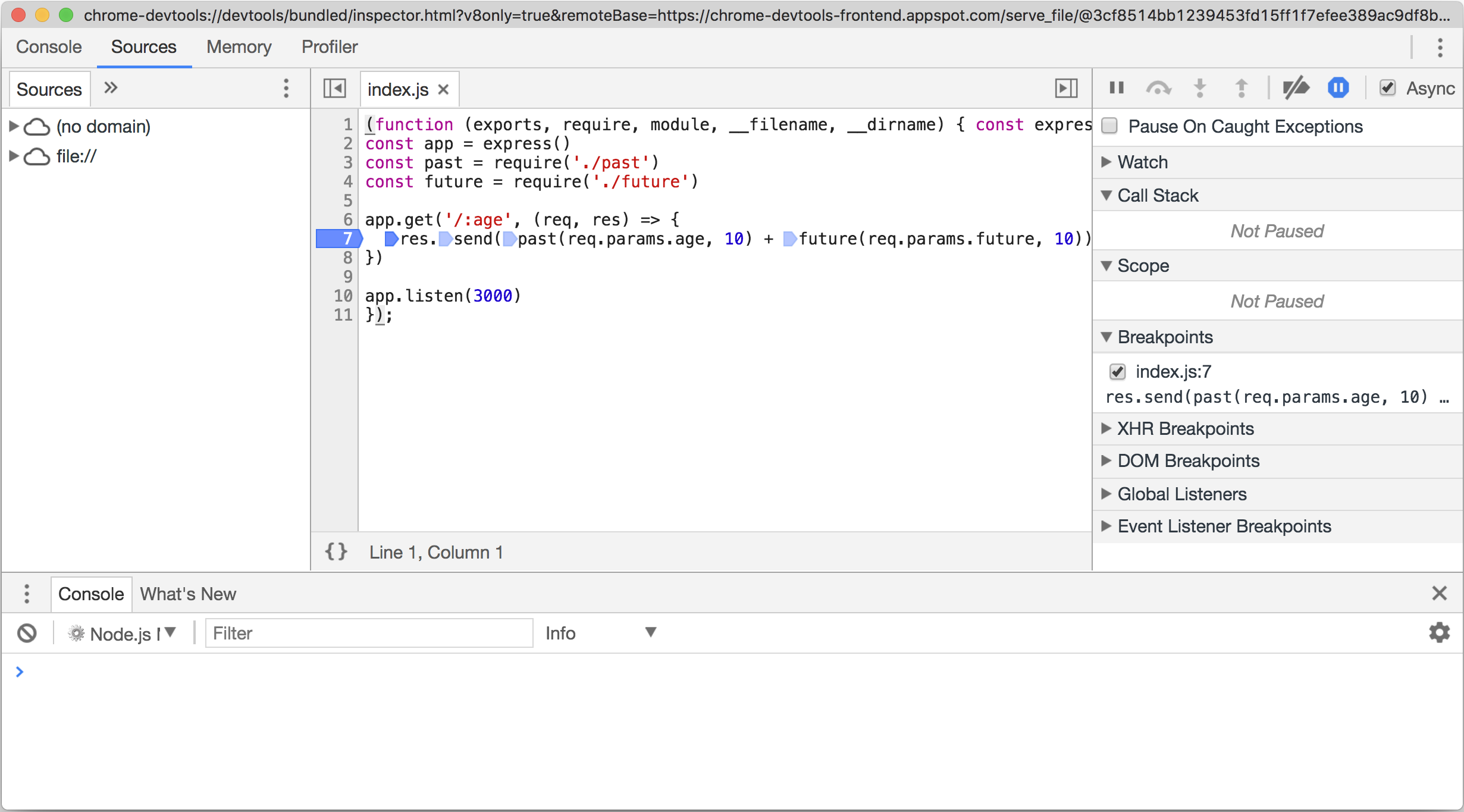Open the Node.js context dropdown
This screenshot has height=812, width=1464.
123,634
